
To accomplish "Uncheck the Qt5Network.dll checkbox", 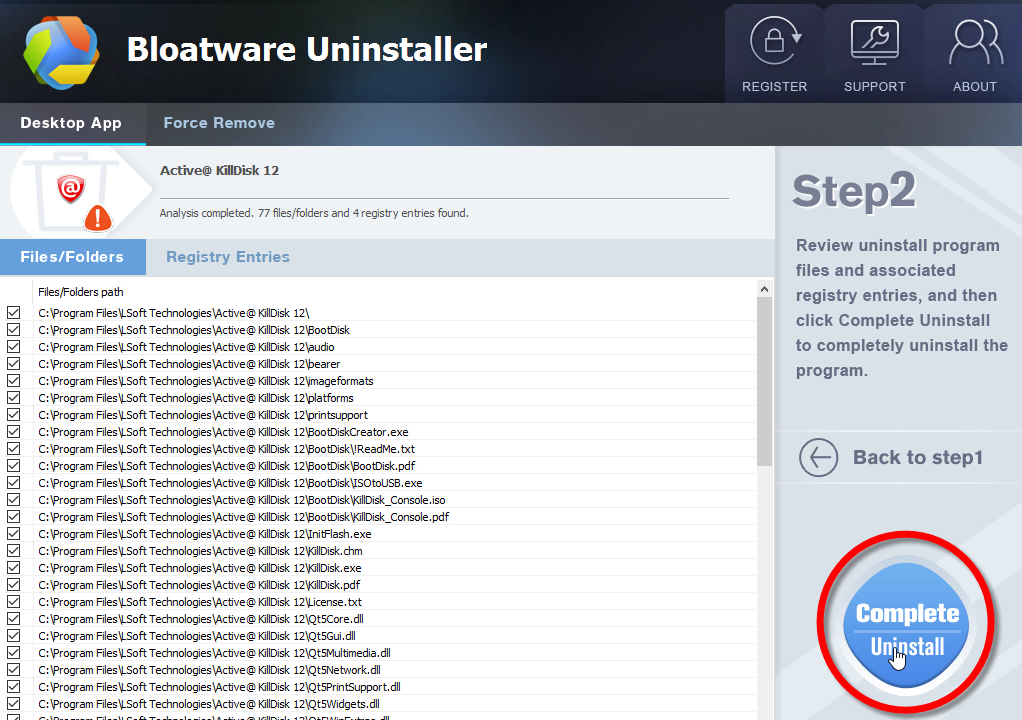I will [x=13, y=669].
